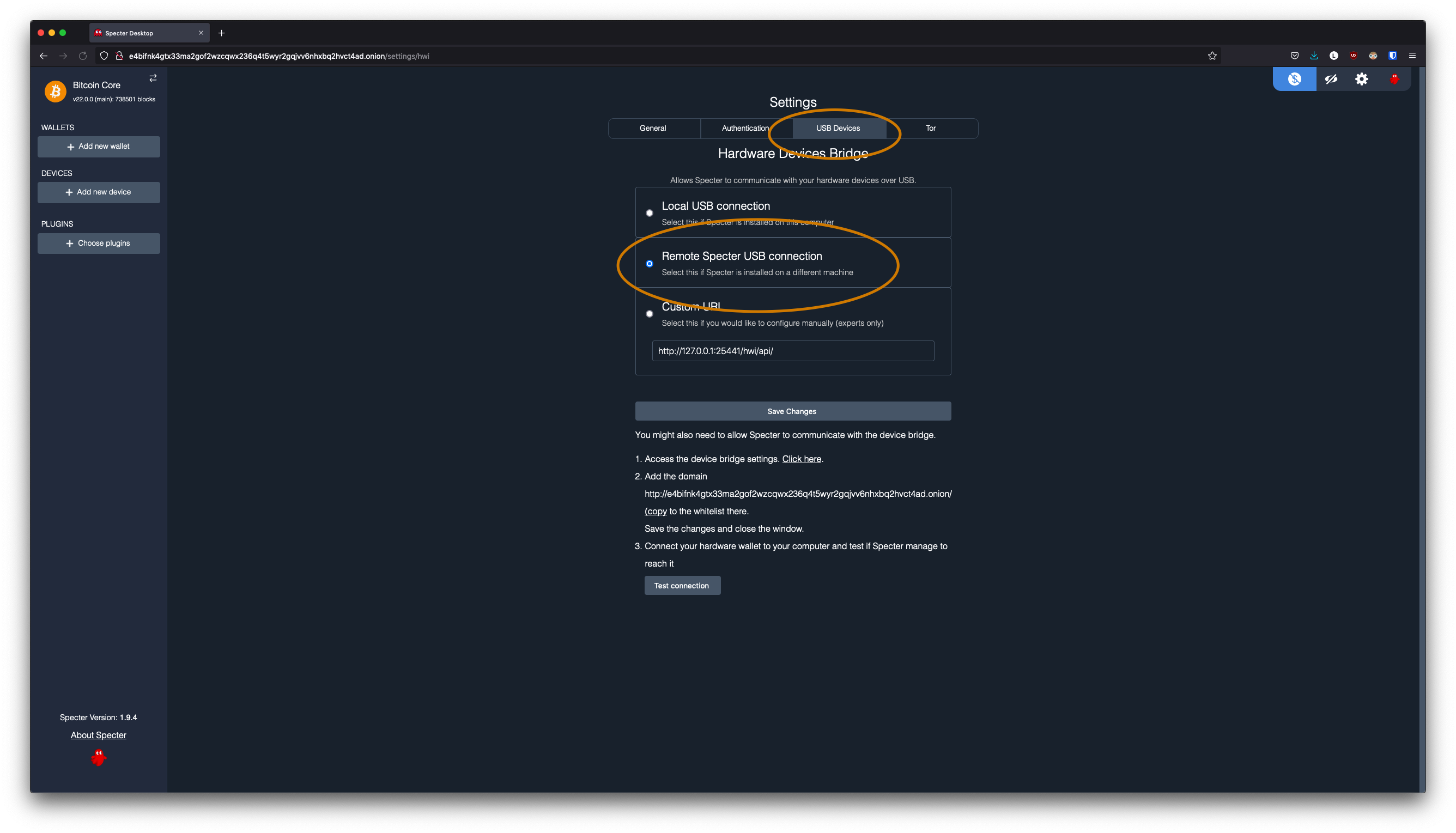Click the hide sensitive info eye icon
The height and width of the screenshot is (833, 1456).
pyautogui.click(x=1331, y=79)
